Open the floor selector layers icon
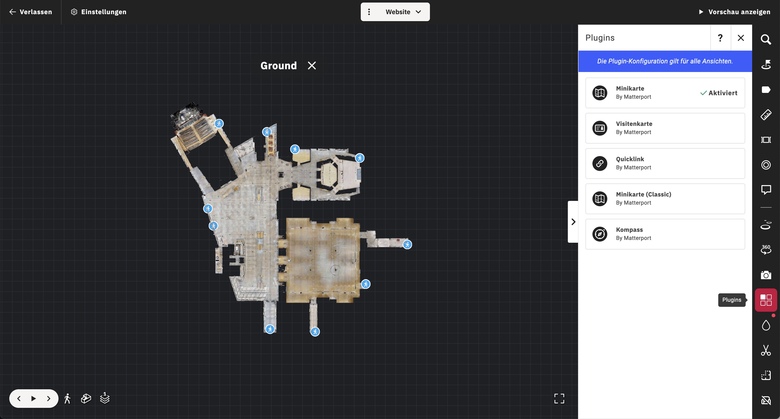Image resolution: width=780 pixels, height=419 pixels. click(x=104, y=399)
